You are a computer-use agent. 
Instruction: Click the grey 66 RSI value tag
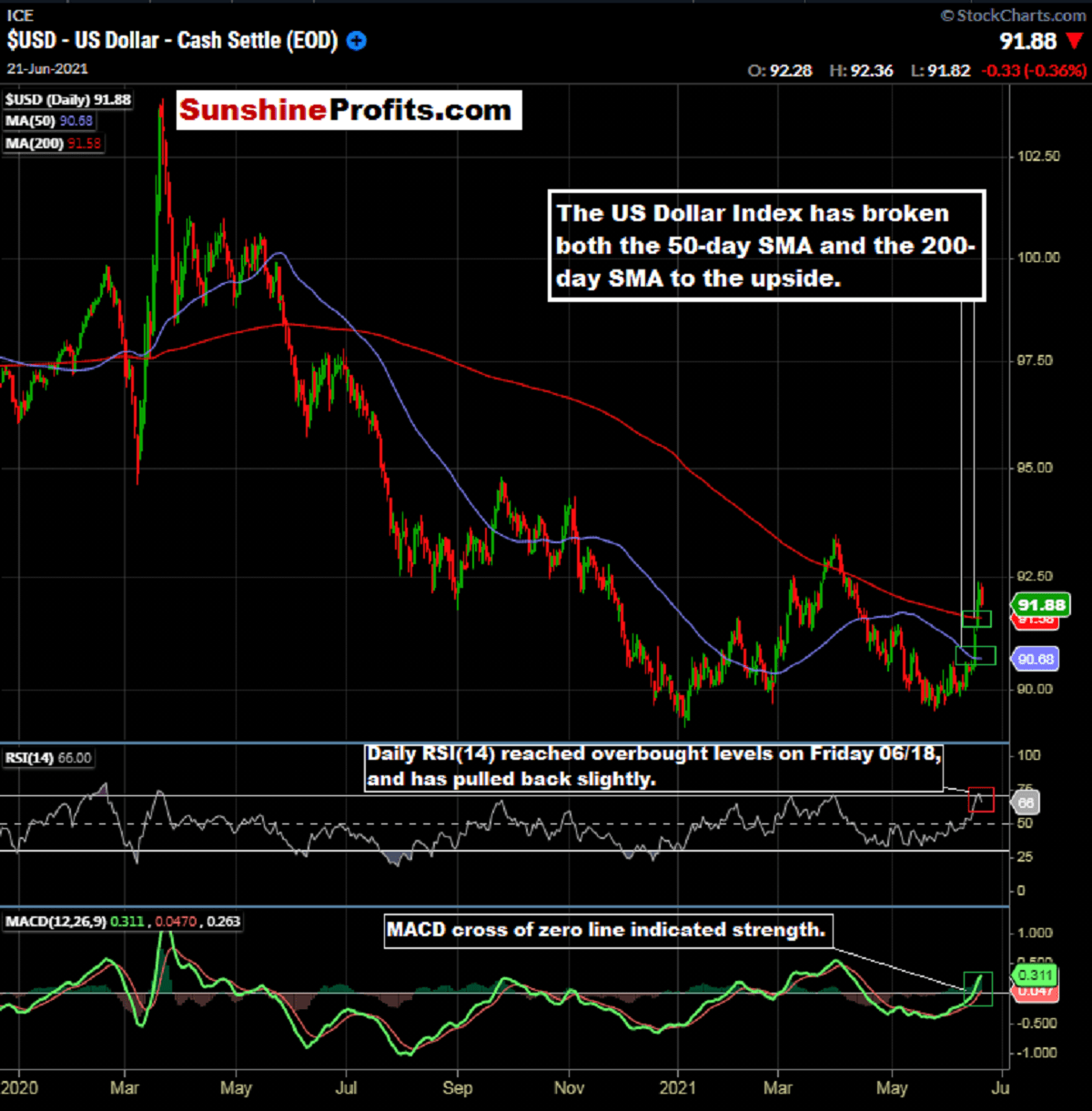(x=1026, y=803)
